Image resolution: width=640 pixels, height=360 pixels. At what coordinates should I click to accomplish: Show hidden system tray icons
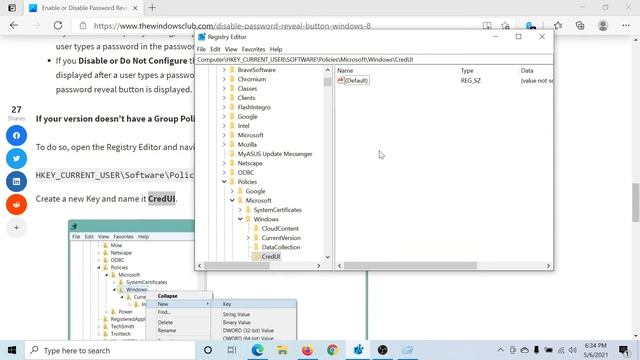(x=500, y=350)
